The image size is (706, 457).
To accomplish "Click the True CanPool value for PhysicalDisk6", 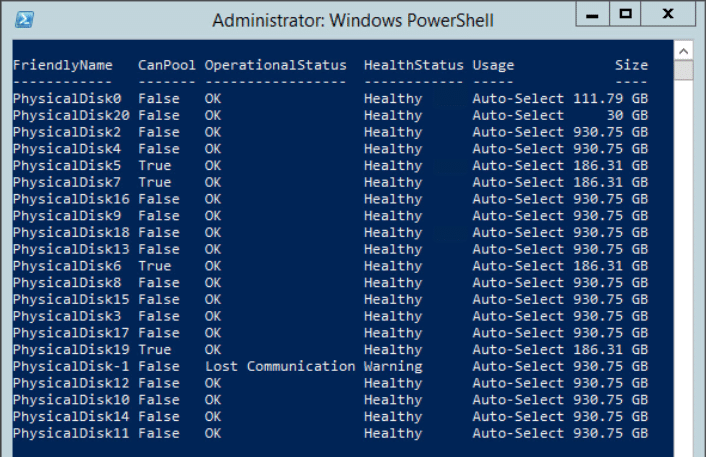I will [x=154, y=266].
